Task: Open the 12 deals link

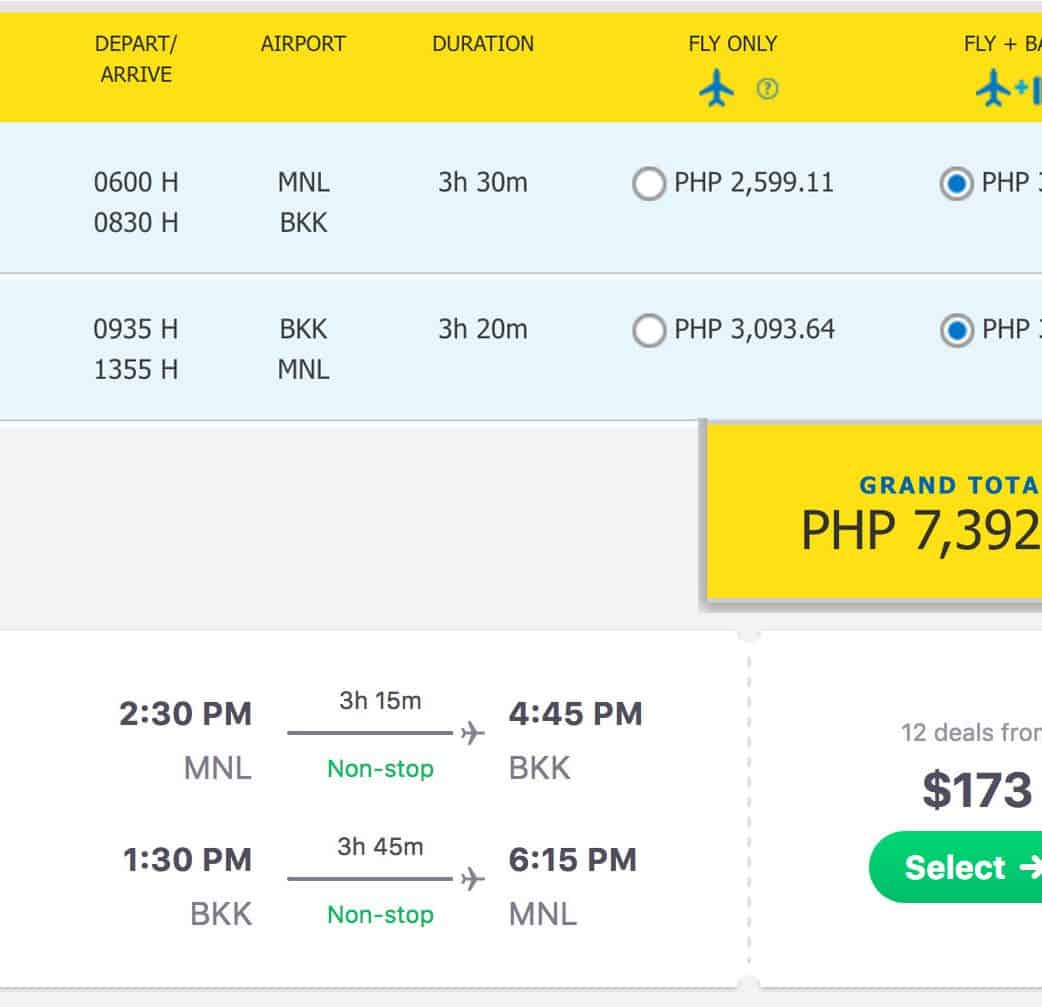Action: pyautogui.click(x=970, y=733)
